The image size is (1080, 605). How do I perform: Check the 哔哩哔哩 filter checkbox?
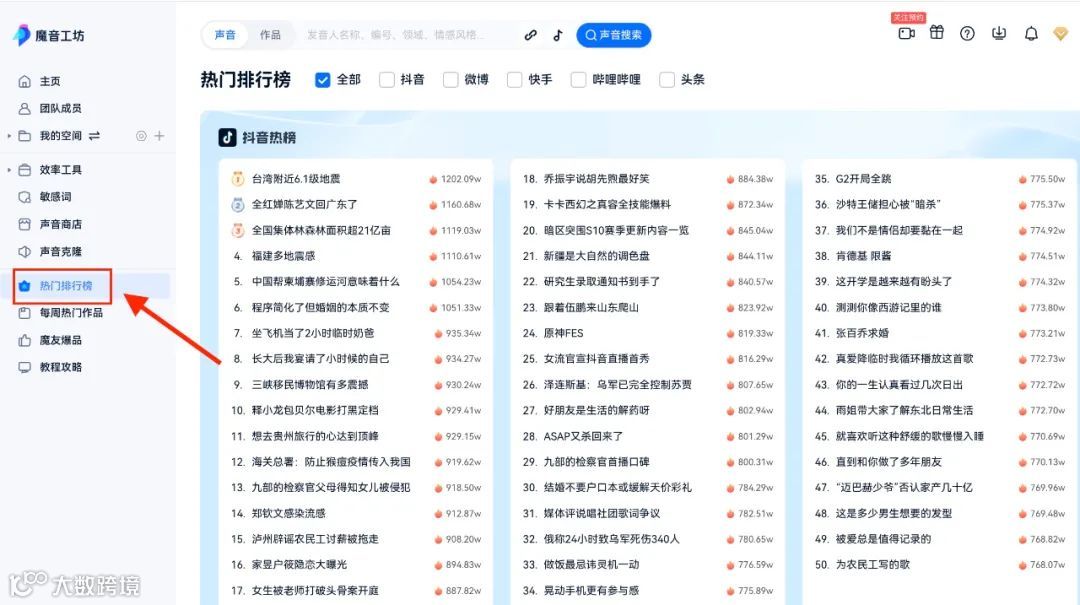point(579,80)
